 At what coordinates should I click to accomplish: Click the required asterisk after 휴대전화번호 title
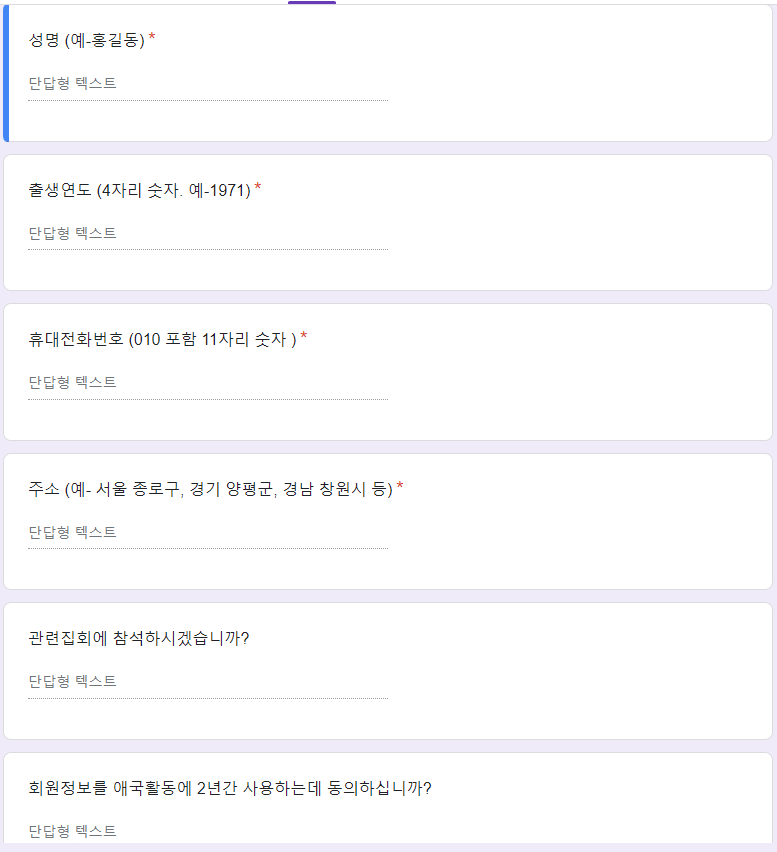(x=304, y=336)
